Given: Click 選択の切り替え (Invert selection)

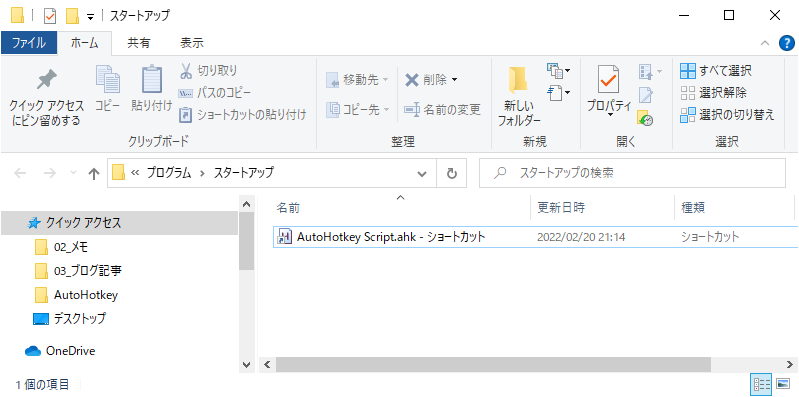Looking at the screenshot, I should click(x=728, y=115).
